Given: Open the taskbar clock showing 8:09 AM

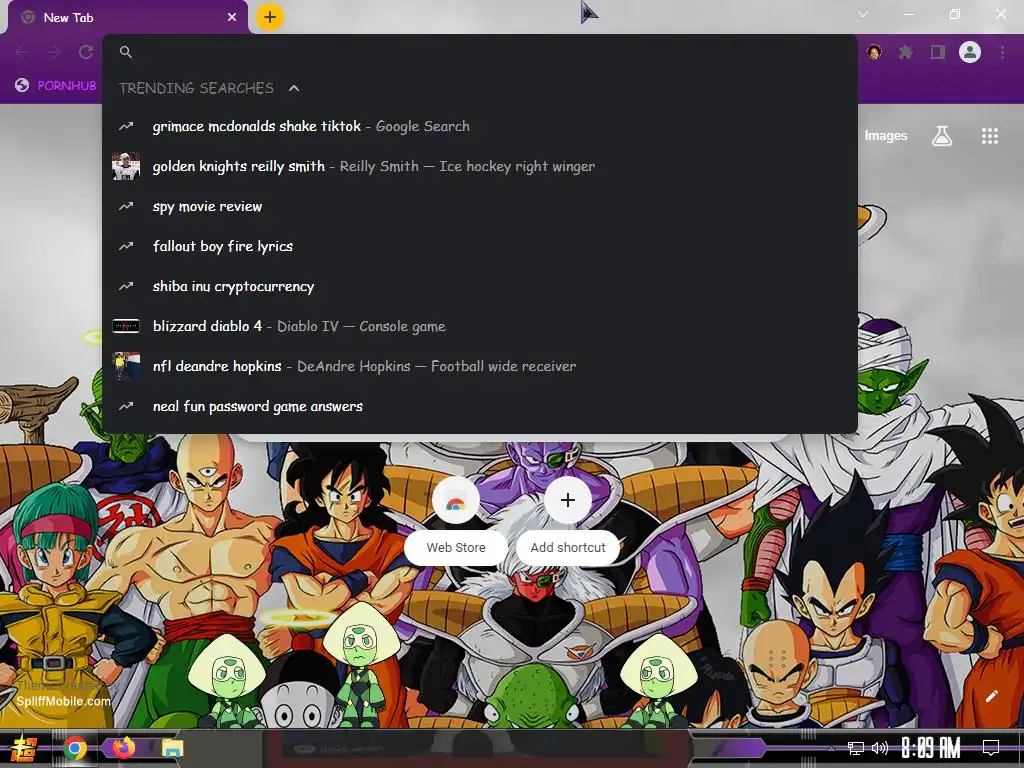Looking at the screenshot, I should coord(931,748).
